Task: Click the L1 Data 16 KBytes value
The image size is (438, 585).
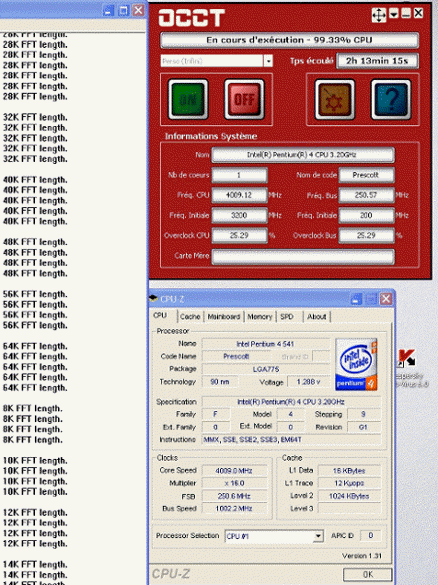Action: pos(349,471)
